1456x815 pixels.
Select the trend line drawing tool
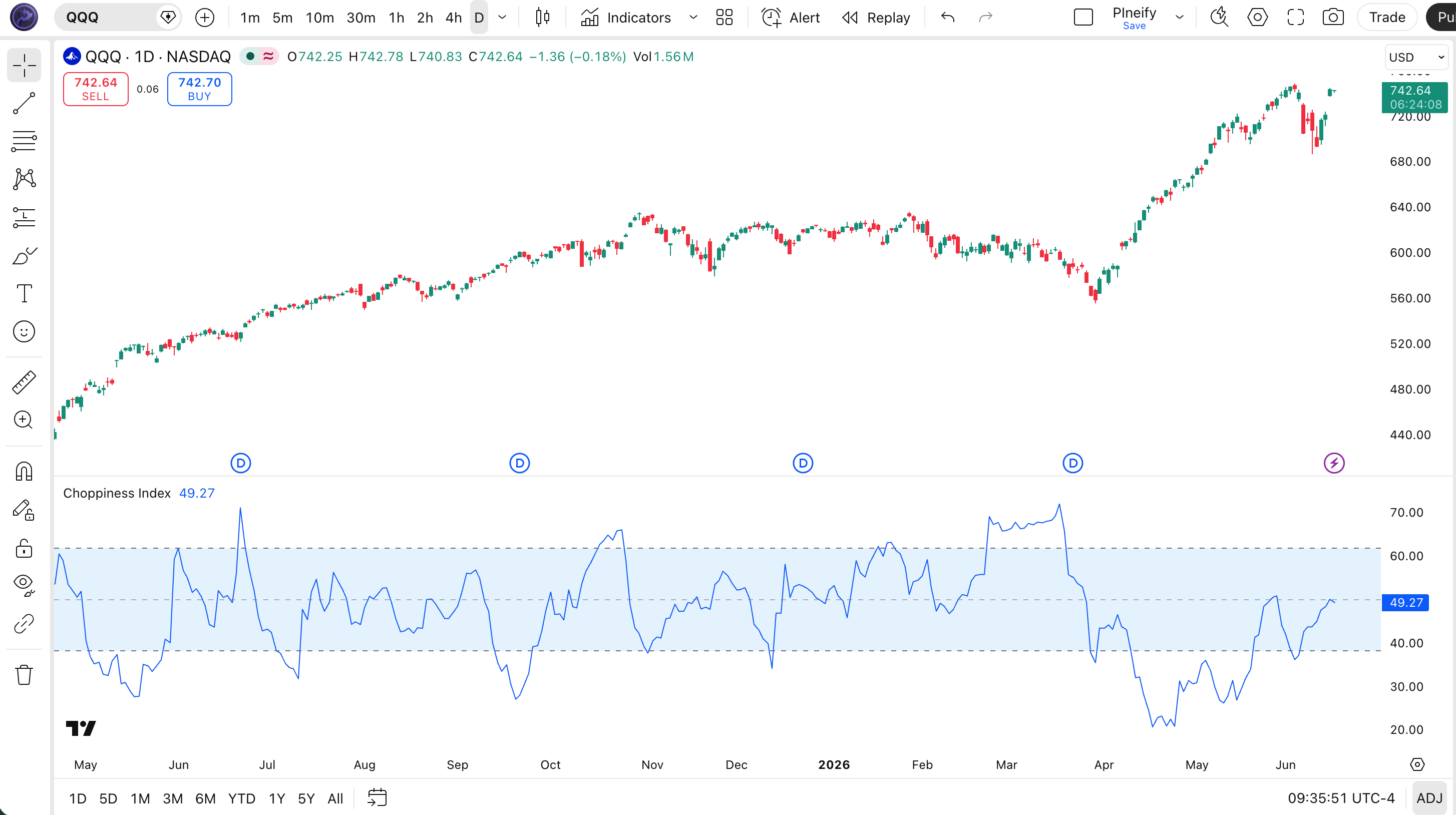point(24,103)
